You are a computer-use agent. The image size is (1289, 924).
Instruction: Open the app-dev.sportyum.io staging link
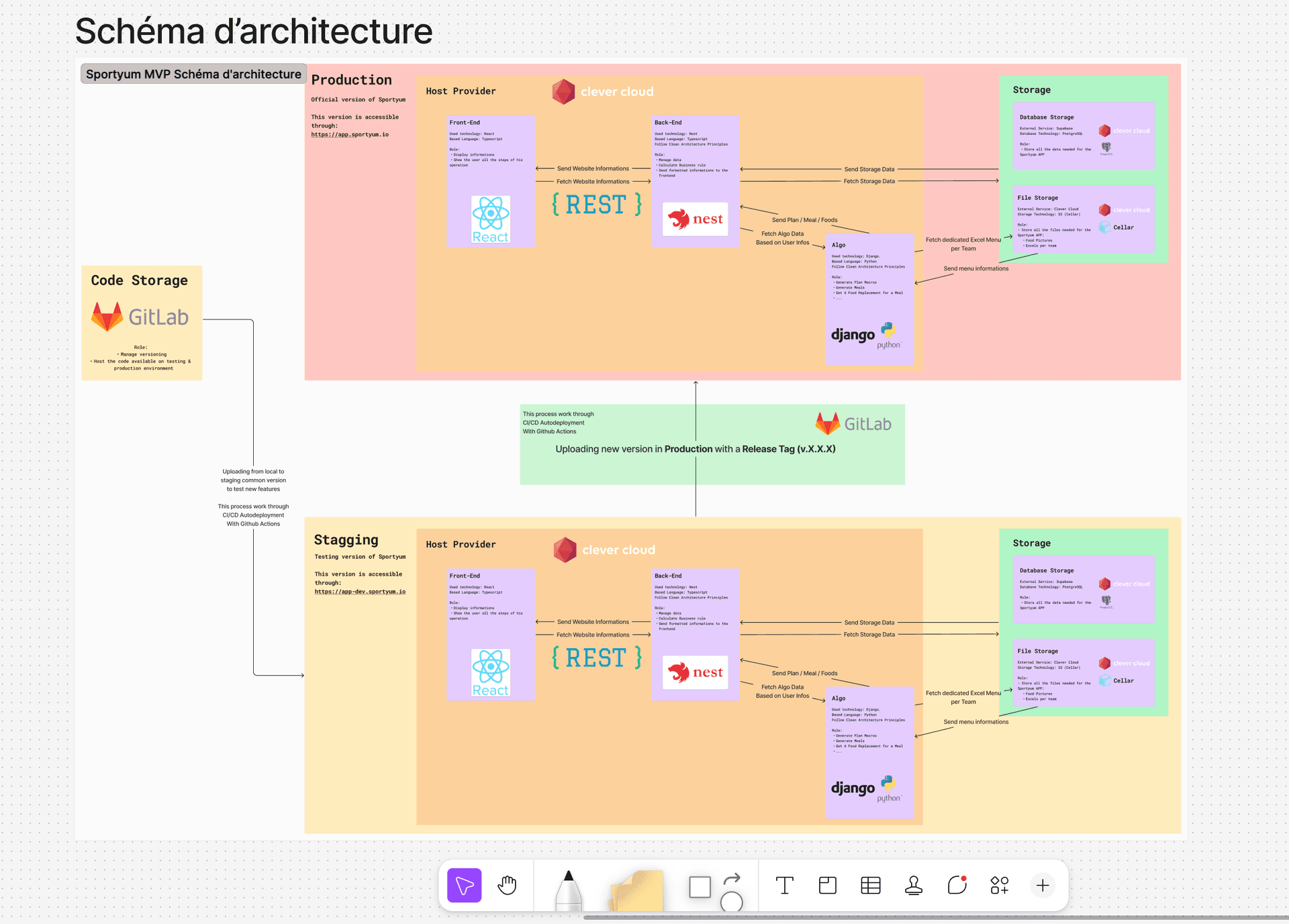tap(360, 591)
